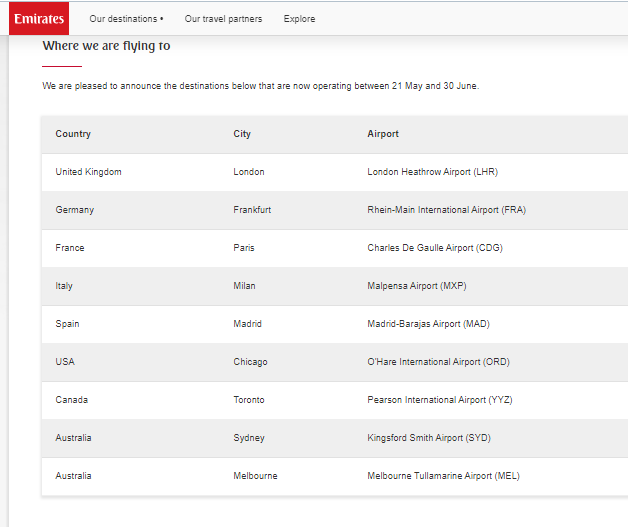The width and height of the screenshot is (628, 527).
Task: Select the Melbourne city cell
Action: pos(256,476)
